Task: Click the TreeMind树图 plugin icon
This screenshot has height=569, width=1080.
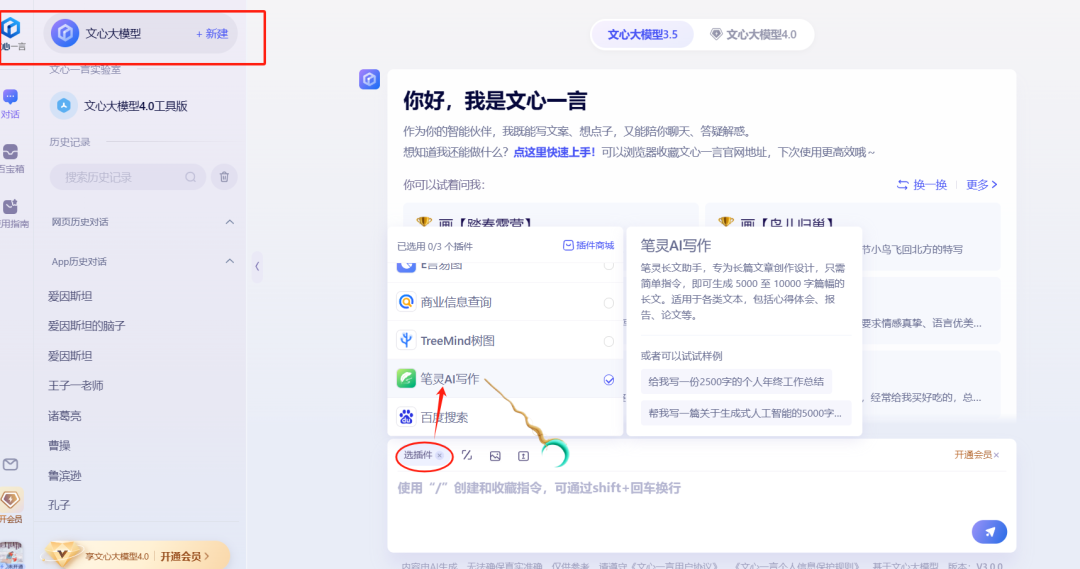Action: 406,340
